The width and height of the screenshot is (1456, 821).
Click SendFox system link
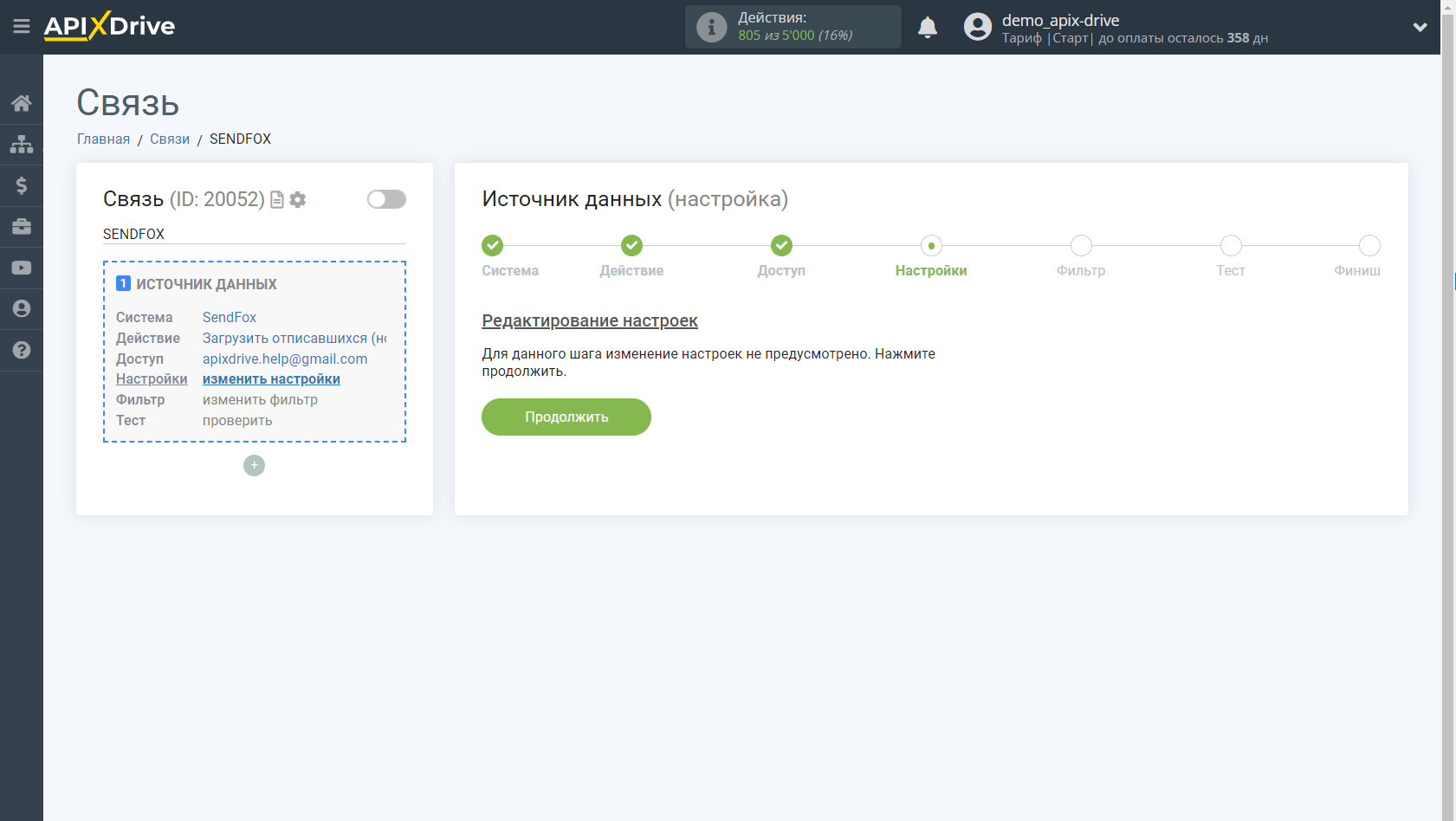[x=230, y=317]
